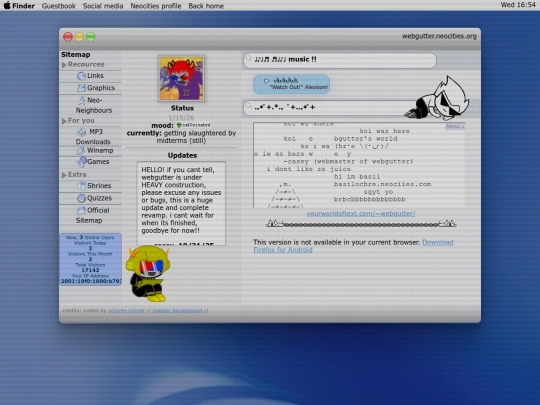Click the Apple logo in menu bar
Viewport: 540px width, 405px height.
(x=7, y=6)
